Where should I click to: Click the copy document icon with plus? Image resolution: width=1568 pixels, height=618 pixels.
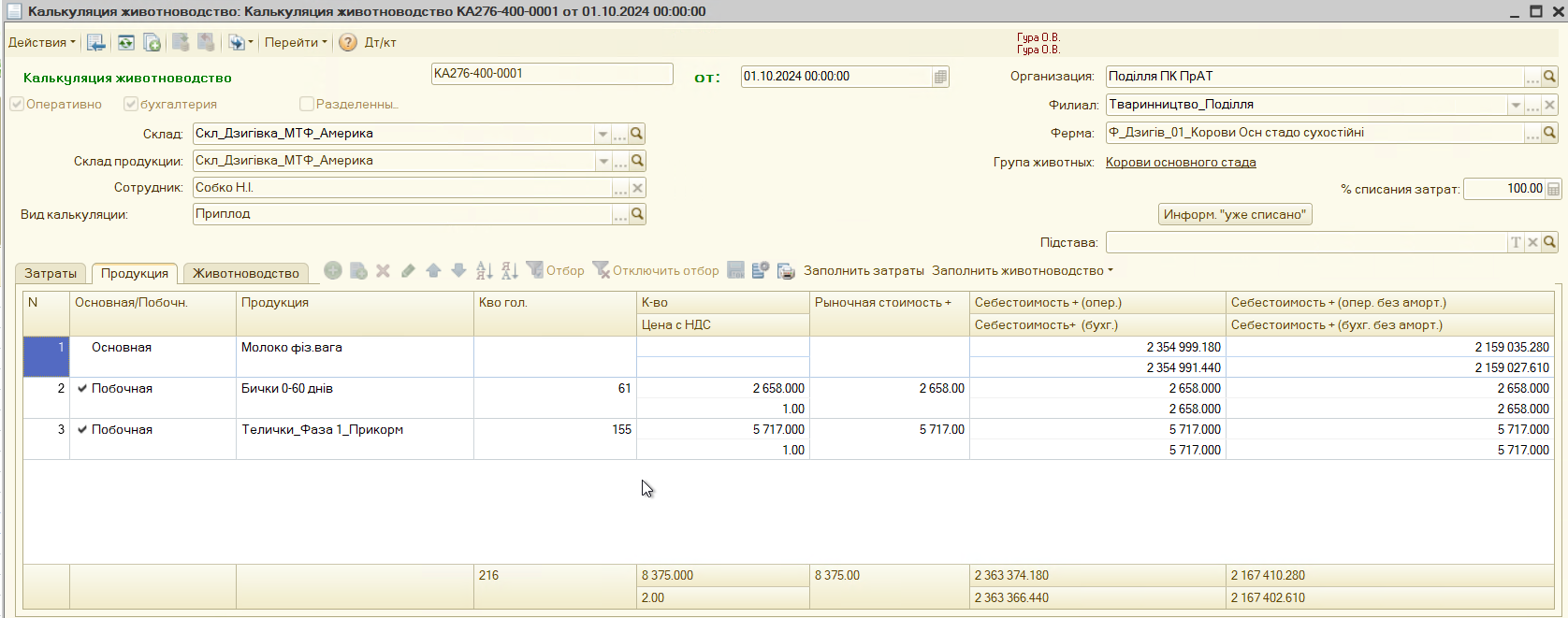(x=152, y=43)
